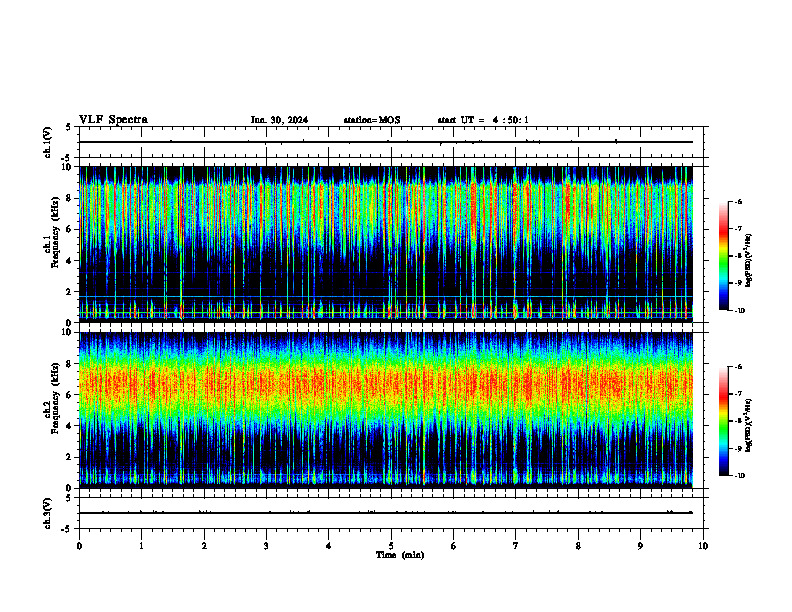
Task: Select the ch.2 spectrogram color bar
Action: pyautogui.click(x=724, y=421)
